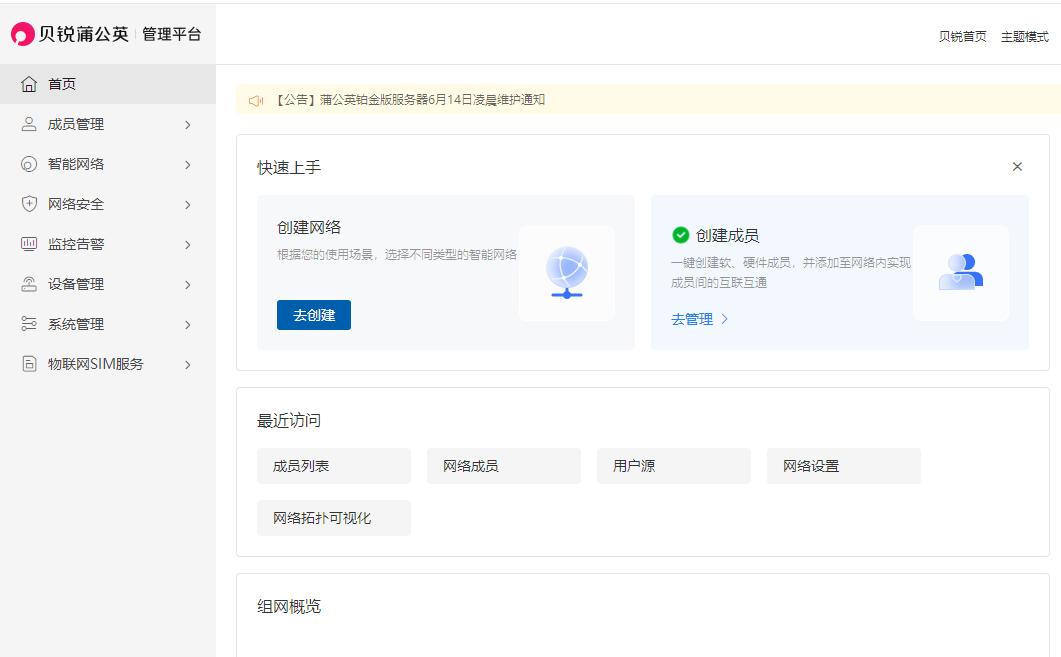Click the 贝锐蒲公英 logo in top left
Viewport: 1061px width, 657px height.
pos(67,33)
